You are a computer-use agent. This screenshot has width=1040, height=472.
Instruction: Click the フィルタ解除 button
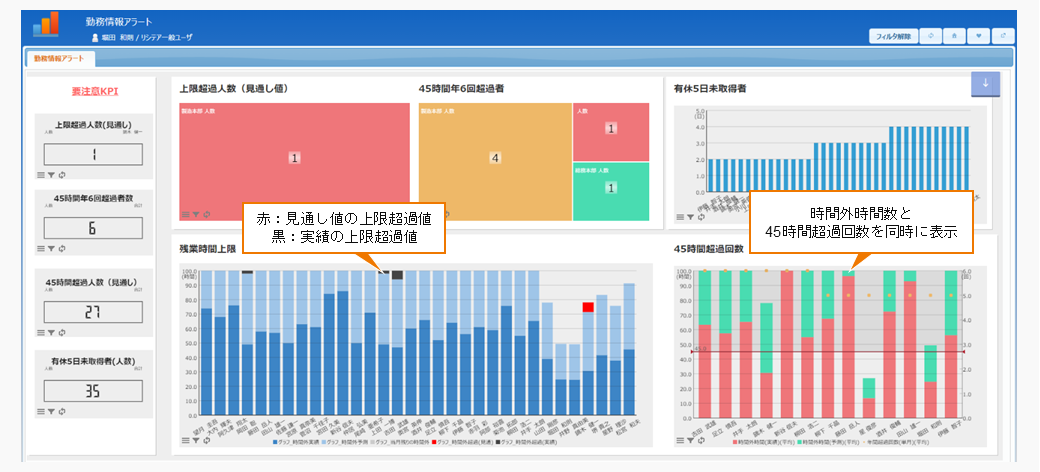point(892,35)
